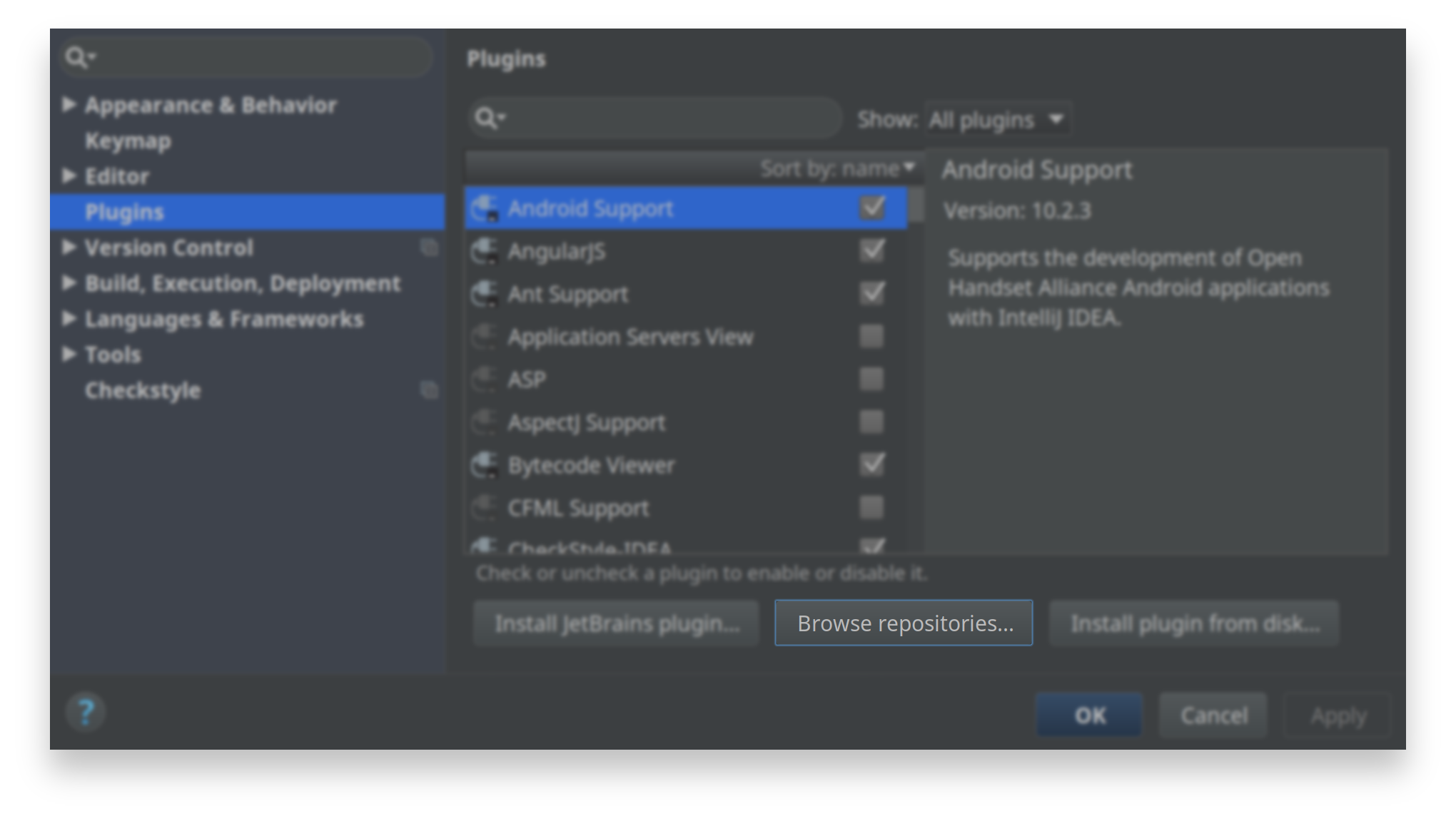Click the help question mark icon
Image resolution: width=1456 pixels, height=821 pixels.
[86, 712]
